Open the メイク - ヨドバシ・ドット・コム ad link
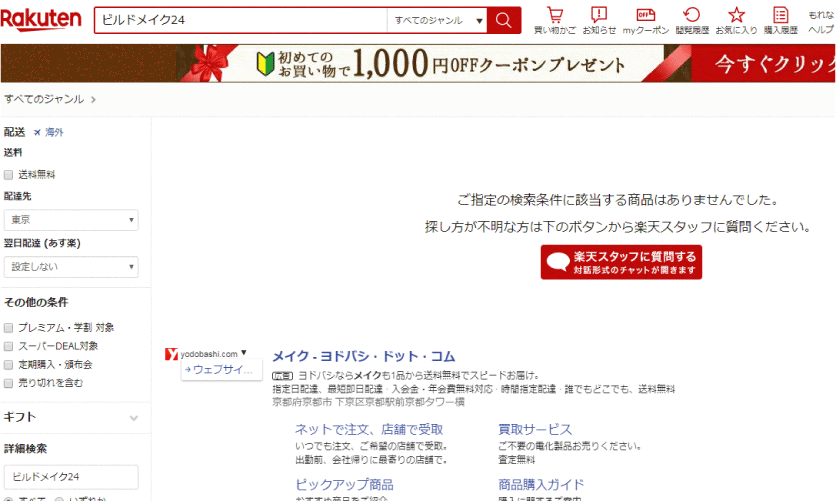836x501 pixels. click(364, 356)
